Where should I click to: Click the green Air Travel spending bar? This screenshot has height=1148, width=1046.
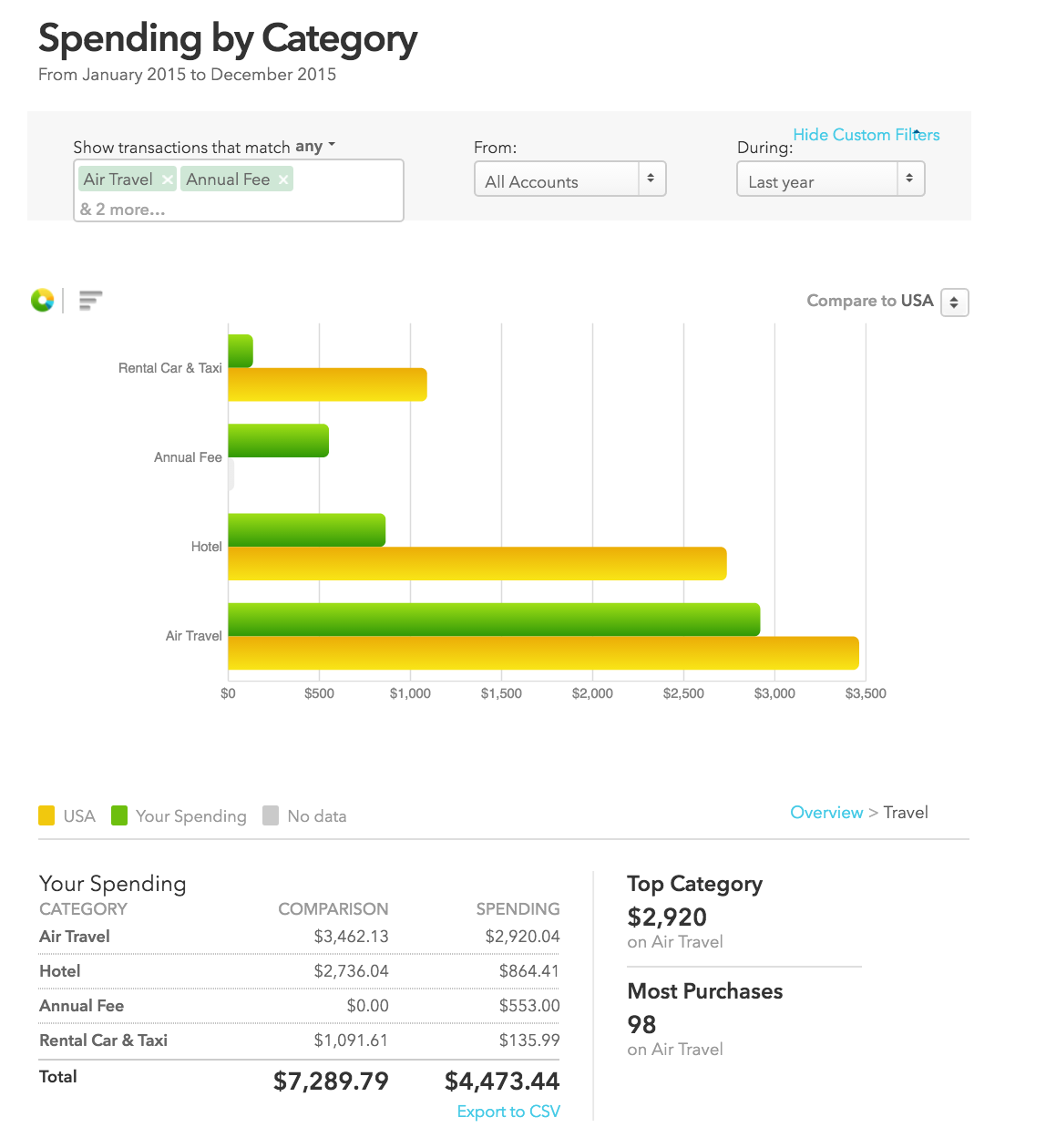tap(493, 620)
